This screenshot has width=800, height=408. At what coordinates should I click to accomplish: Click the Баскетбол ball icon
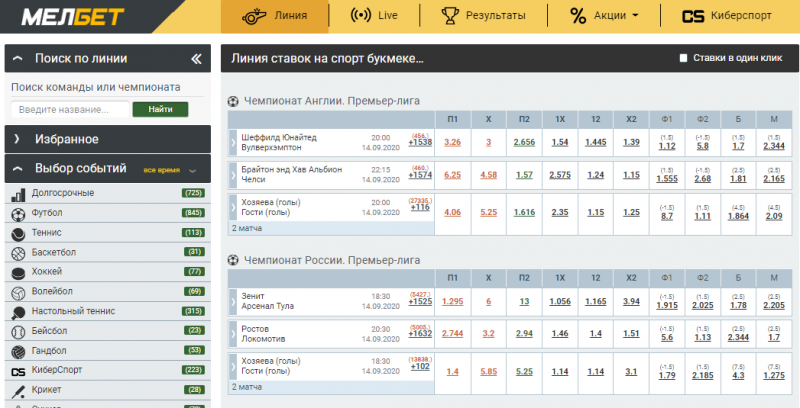click(18, 253)
